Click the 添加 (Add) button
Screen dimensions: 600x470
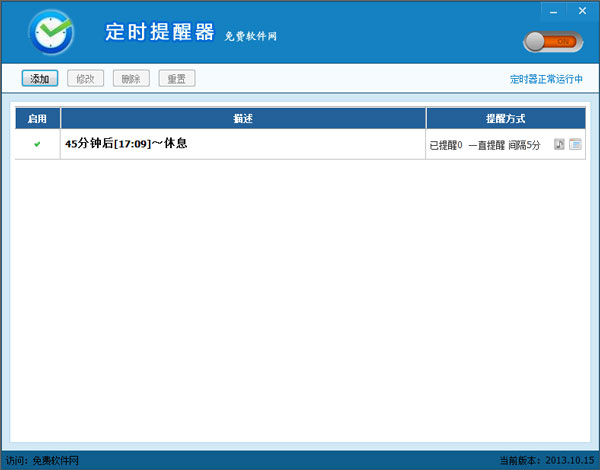[x=40, y=79]
